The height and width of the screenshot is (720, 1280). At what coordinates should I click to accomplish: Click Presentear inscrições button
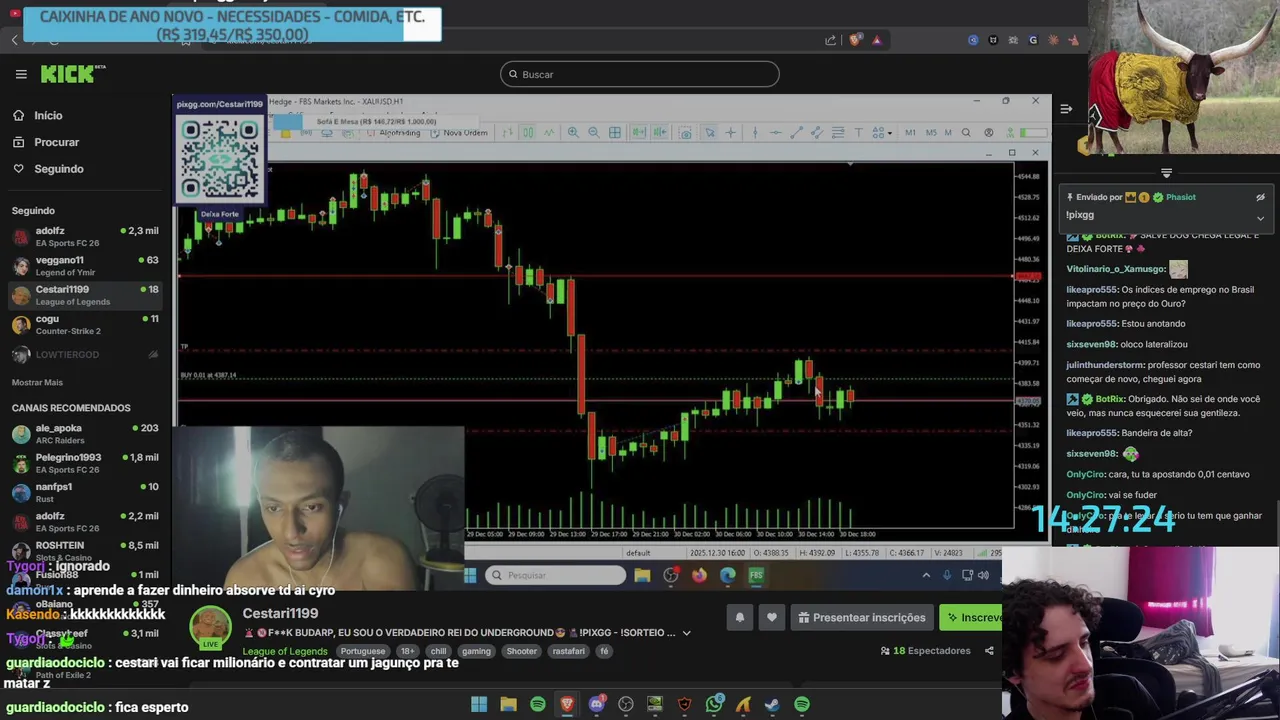(861, 617)
